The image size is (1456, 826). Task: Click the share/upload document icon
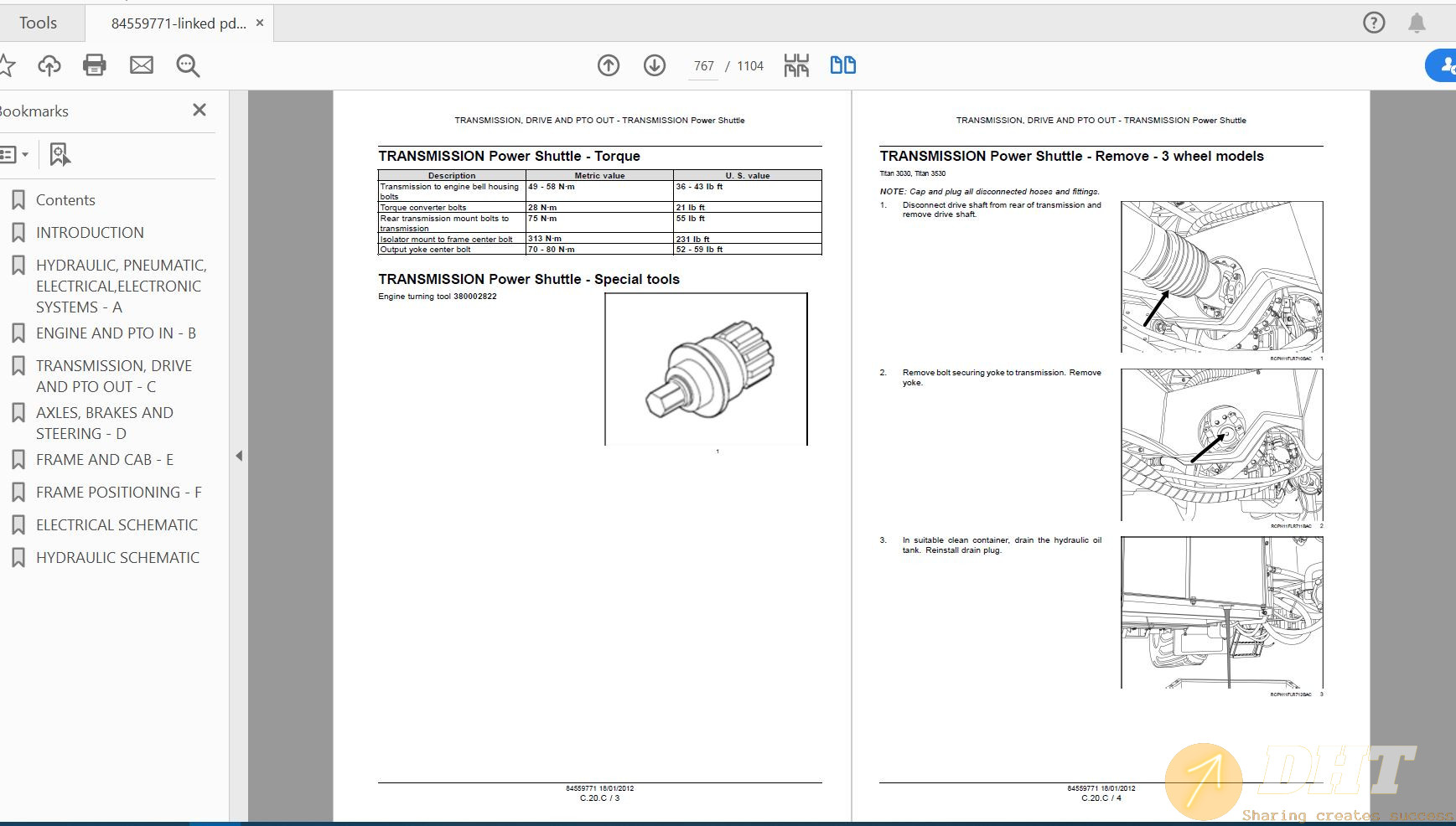[49, 65]
